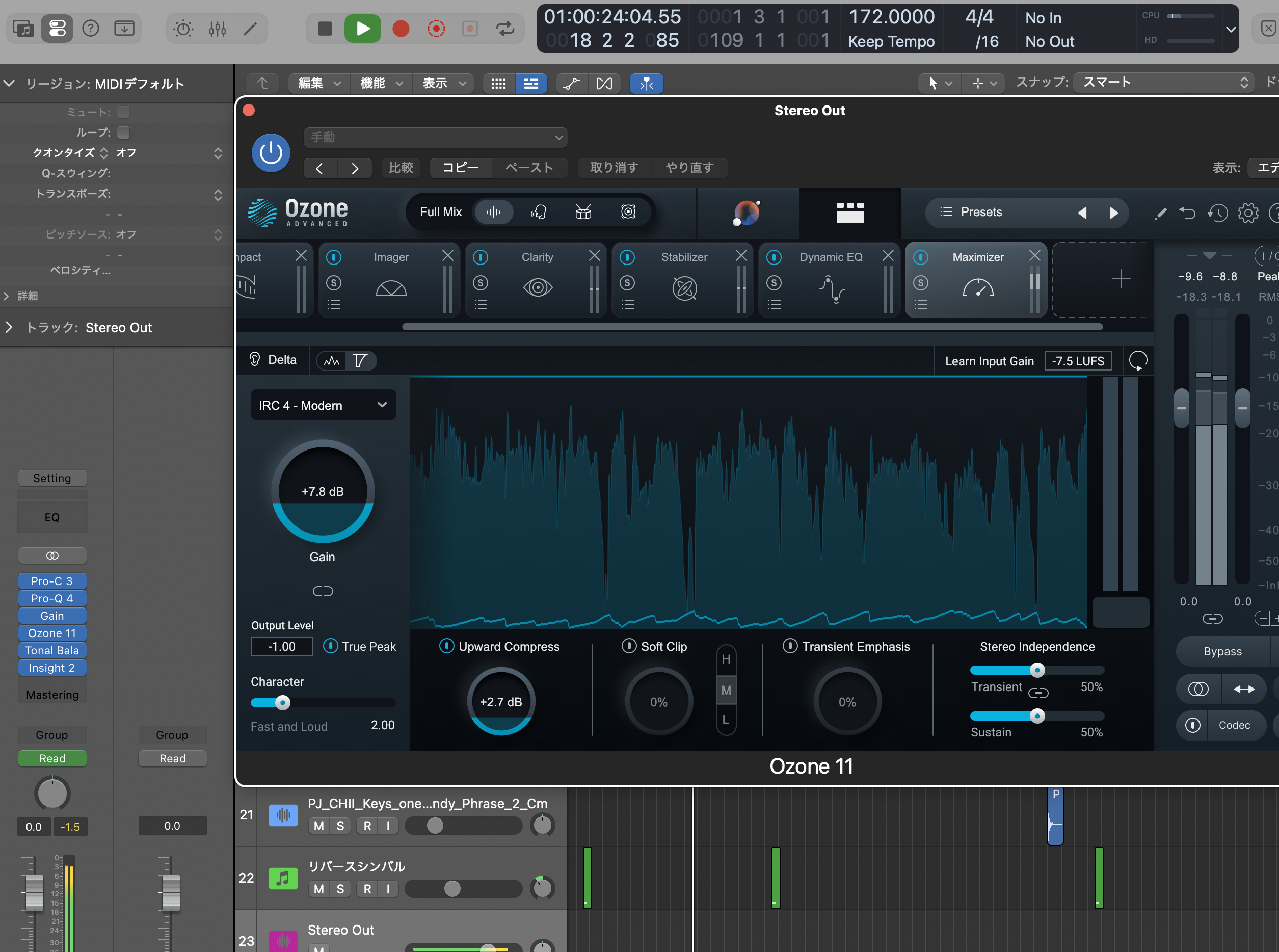Open the Ozone Master Assistant icon
This screenshot has width=1279, height=952.
(x=747, y=213)
